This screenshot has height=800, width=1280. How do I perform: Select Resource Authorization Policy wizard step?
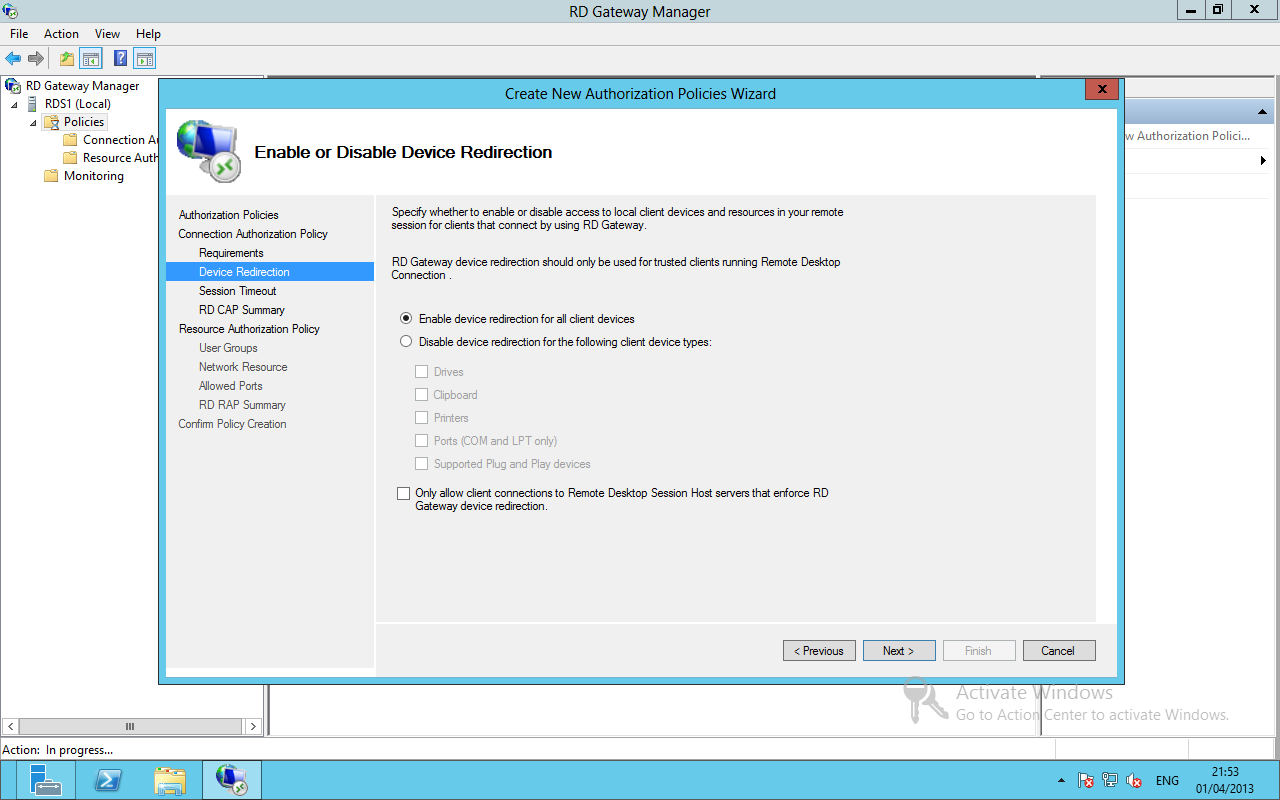click(x=249, y=329)
